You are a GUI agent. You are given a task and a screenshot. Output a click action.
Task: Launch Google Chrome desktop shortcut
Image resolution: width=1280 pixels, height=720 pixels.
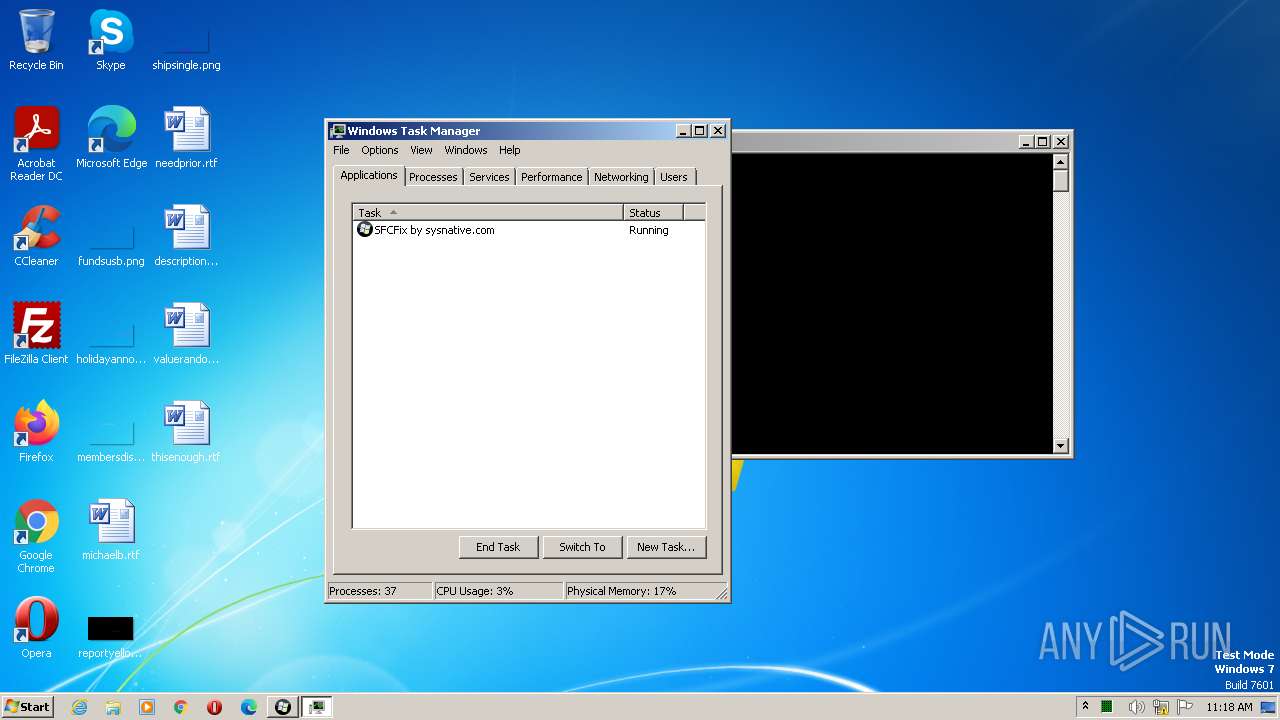point(36,536)
